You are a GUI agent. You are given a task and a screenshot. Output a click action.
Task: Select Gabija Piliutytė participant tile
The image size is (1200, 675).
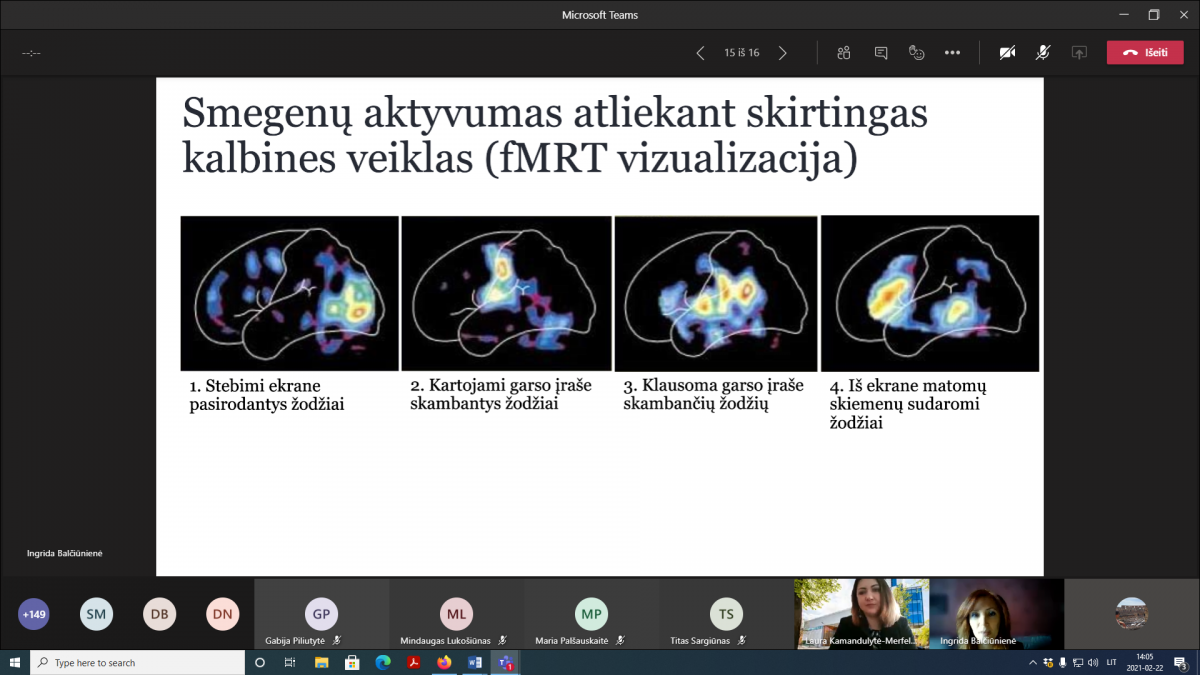tap(321, 614)
